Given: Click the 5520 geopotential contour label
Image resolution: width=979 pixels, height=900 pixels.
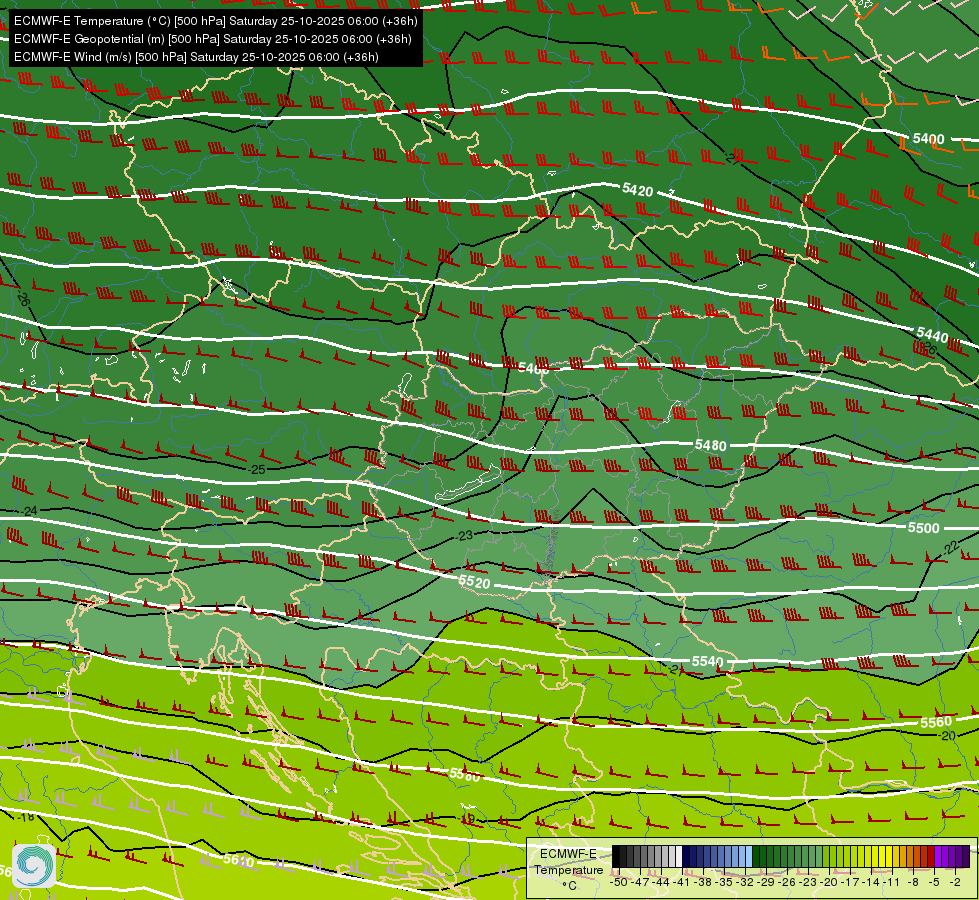Looking at the screenshot, I should (475, 582).
